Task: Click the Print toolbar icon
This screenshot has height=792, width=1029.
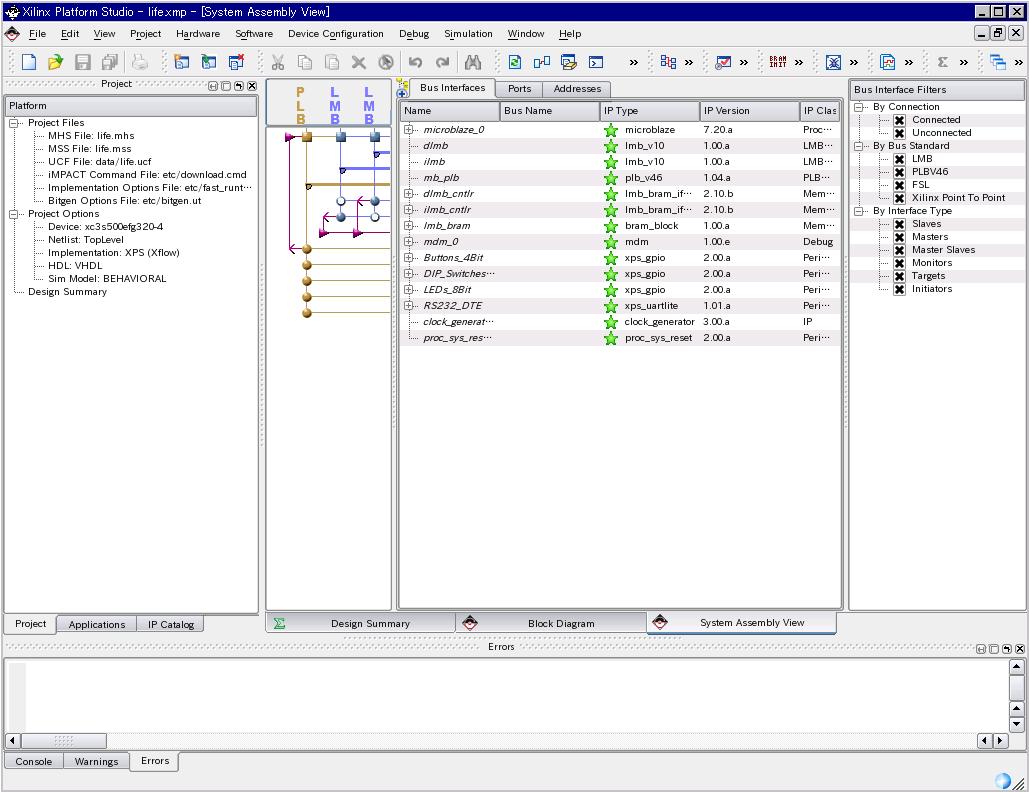Action: click(x=140, y=62)
